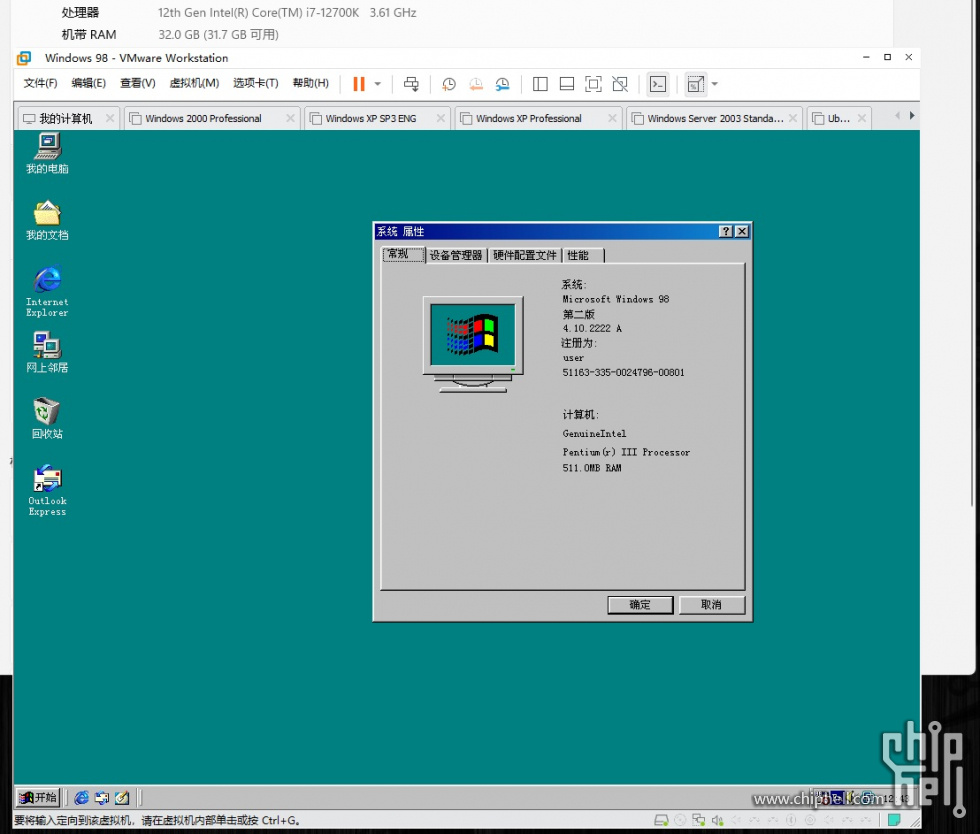Switch to the 硬件配置文件 tab

[524, 255]
